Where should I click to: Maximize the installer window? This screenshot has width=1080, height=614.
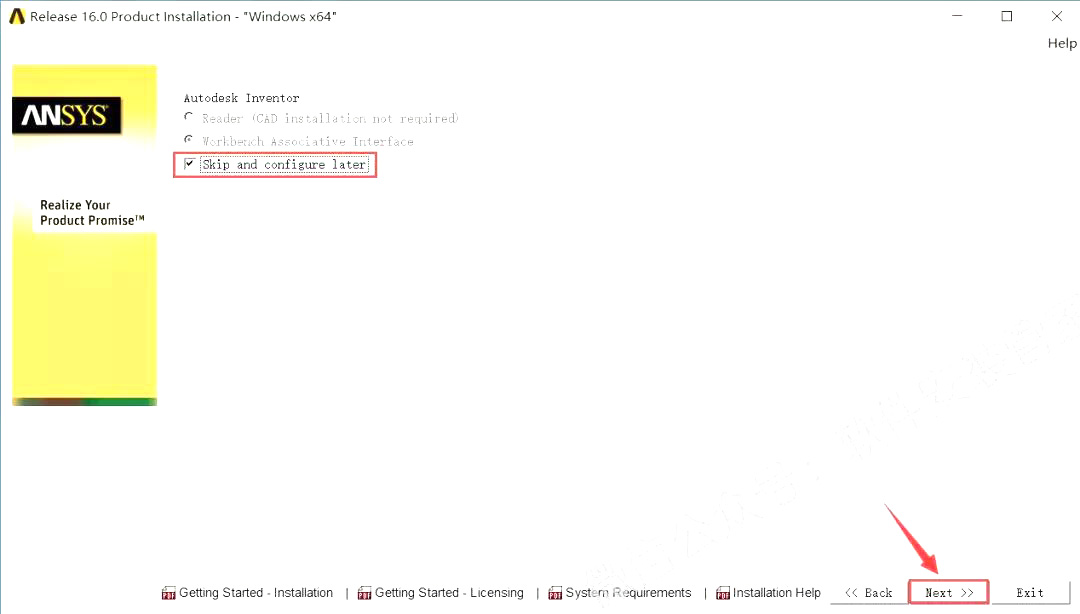(1006, 16)
